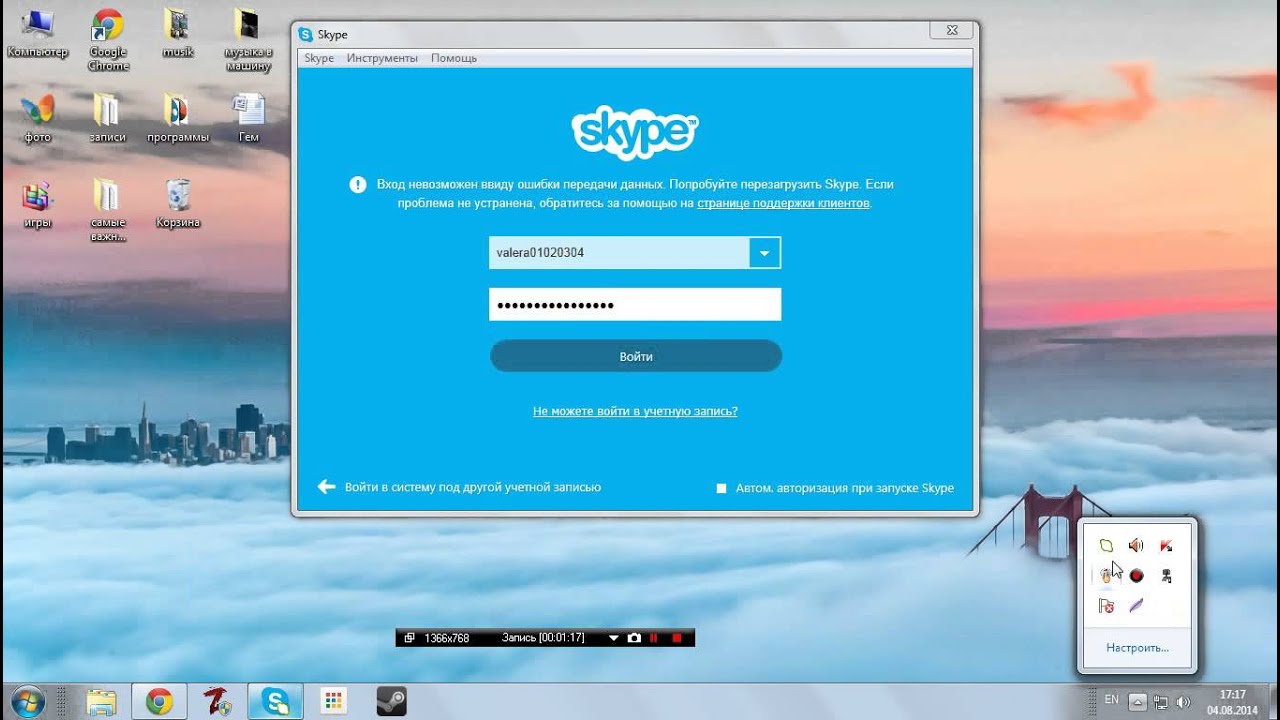Click the red record icon in tray popup
The image size is (1280, 720).
[x=1136, y=576]
